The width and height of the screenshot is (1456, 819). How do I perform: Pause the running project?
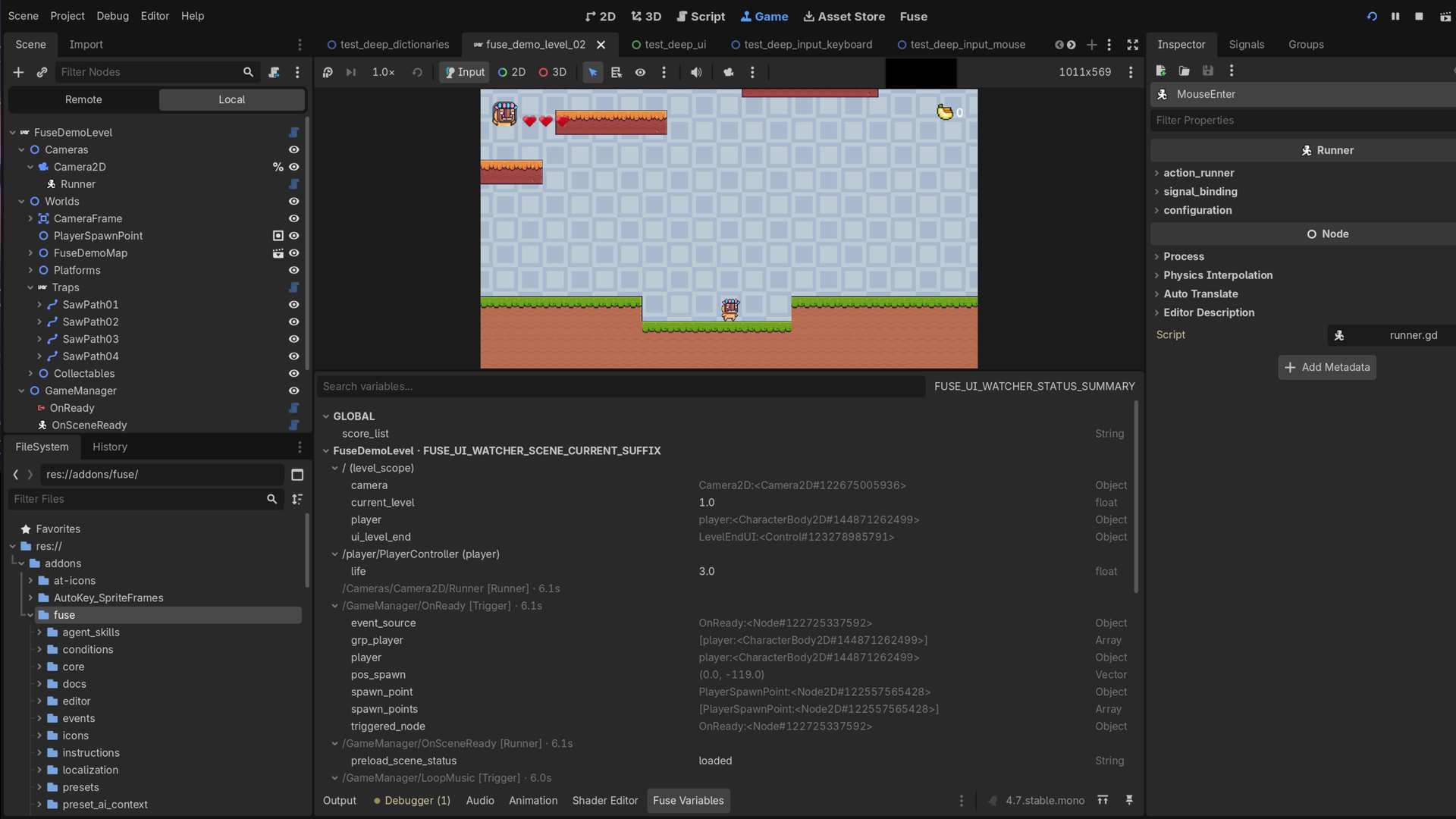[x=1395, y=16]
